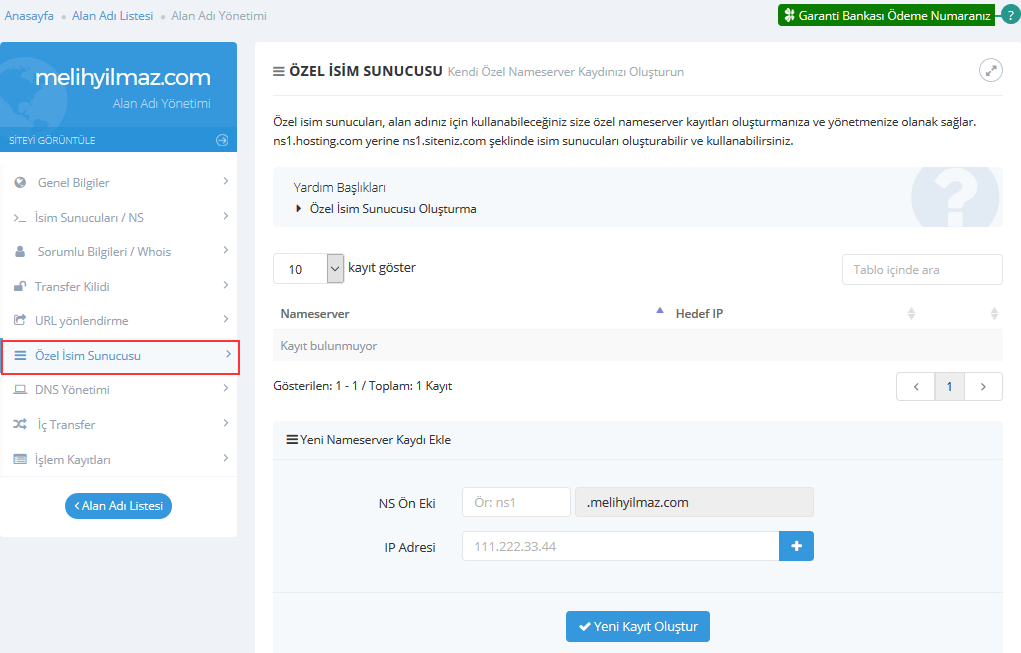Image resolution: width=1021 pixels, height=653 pixels.
Task: Click the lock icon beside Transfer Kilidi
Action: [20, 287]
